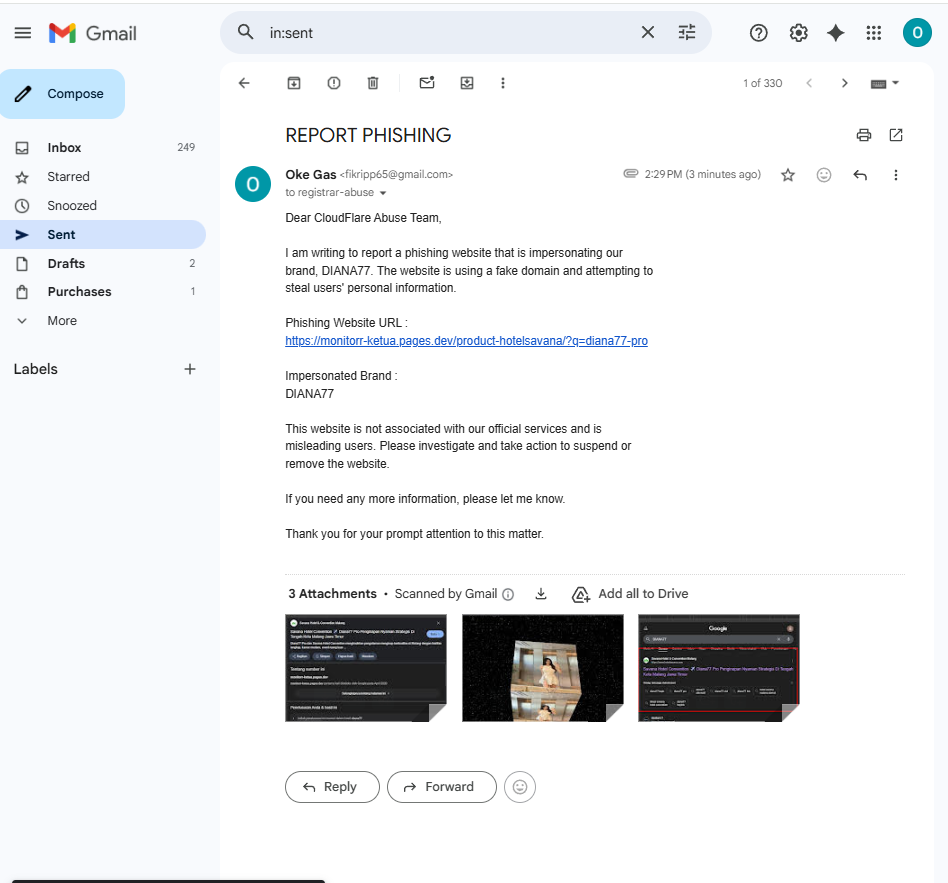Open the first attachment thumbnail
Screen dimensions: 948x883
coord(366,668)
